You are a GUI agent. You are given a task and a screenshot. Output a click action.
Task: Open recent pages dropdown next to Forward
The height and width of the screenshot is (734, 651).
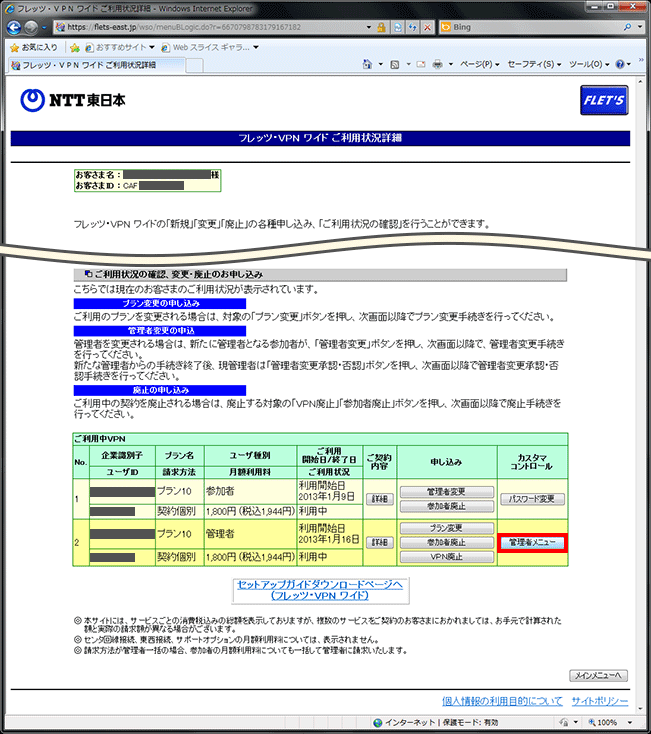click(44, 28)
